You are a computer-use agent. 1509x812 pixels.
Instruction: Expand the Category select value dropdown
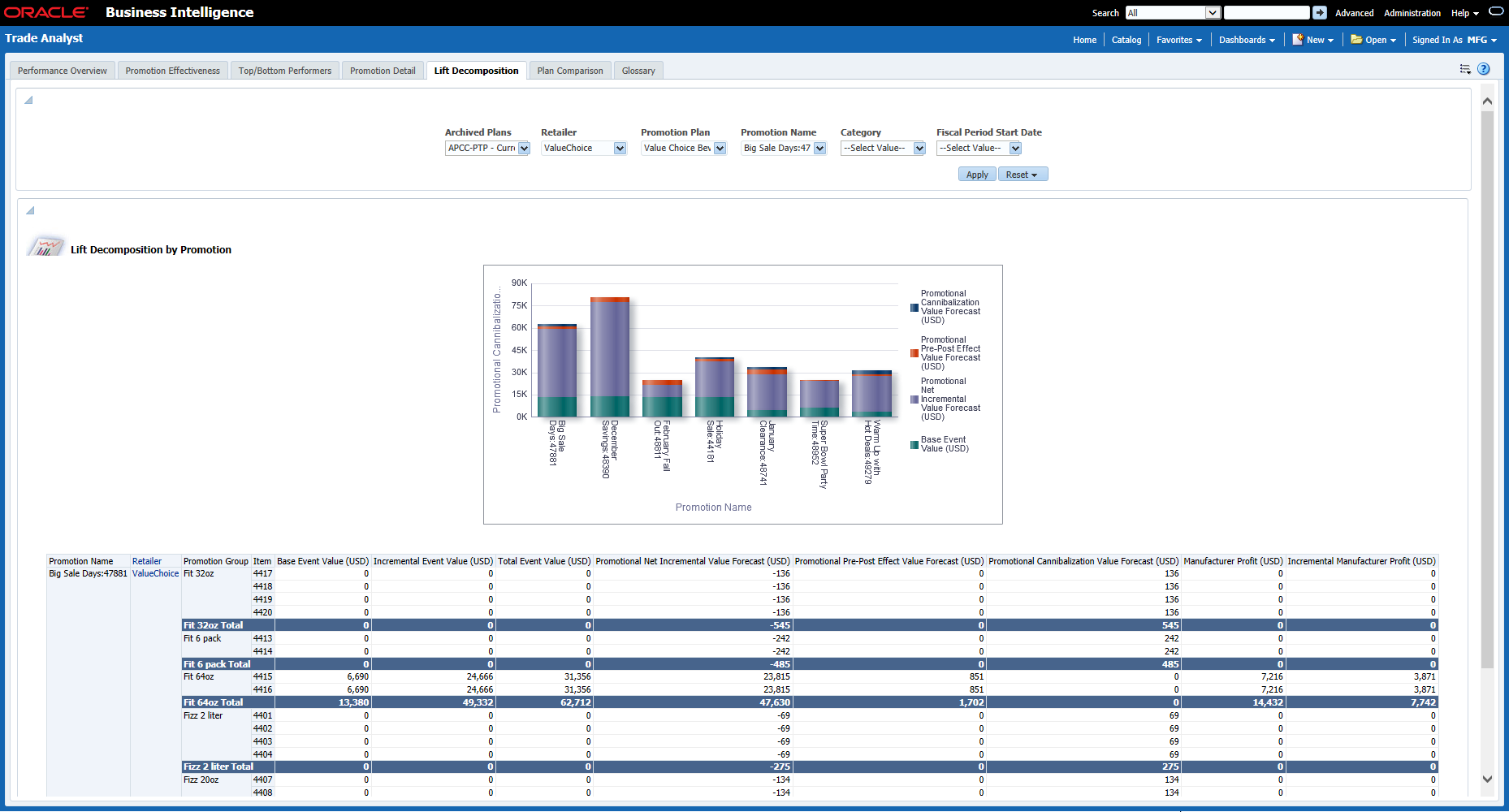pos(919,149)
